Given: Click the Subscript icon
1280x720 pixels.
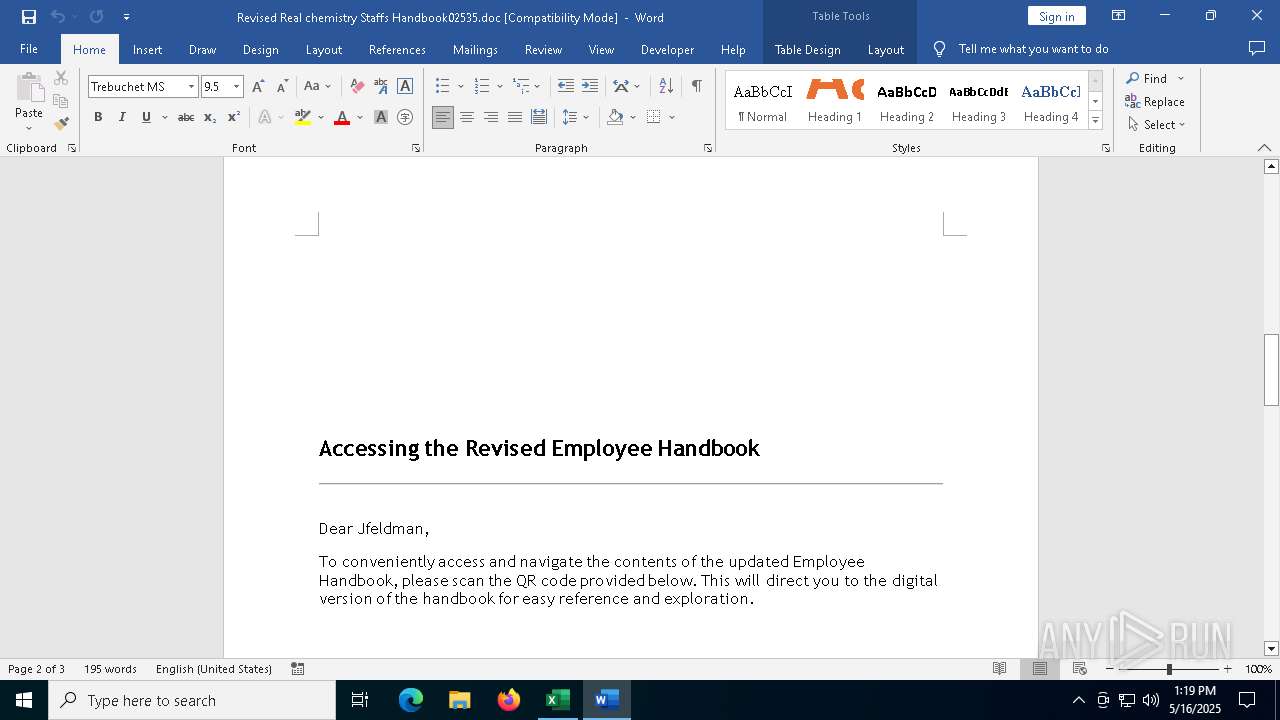Looking at the screenshot, I should tap(210, 118).
